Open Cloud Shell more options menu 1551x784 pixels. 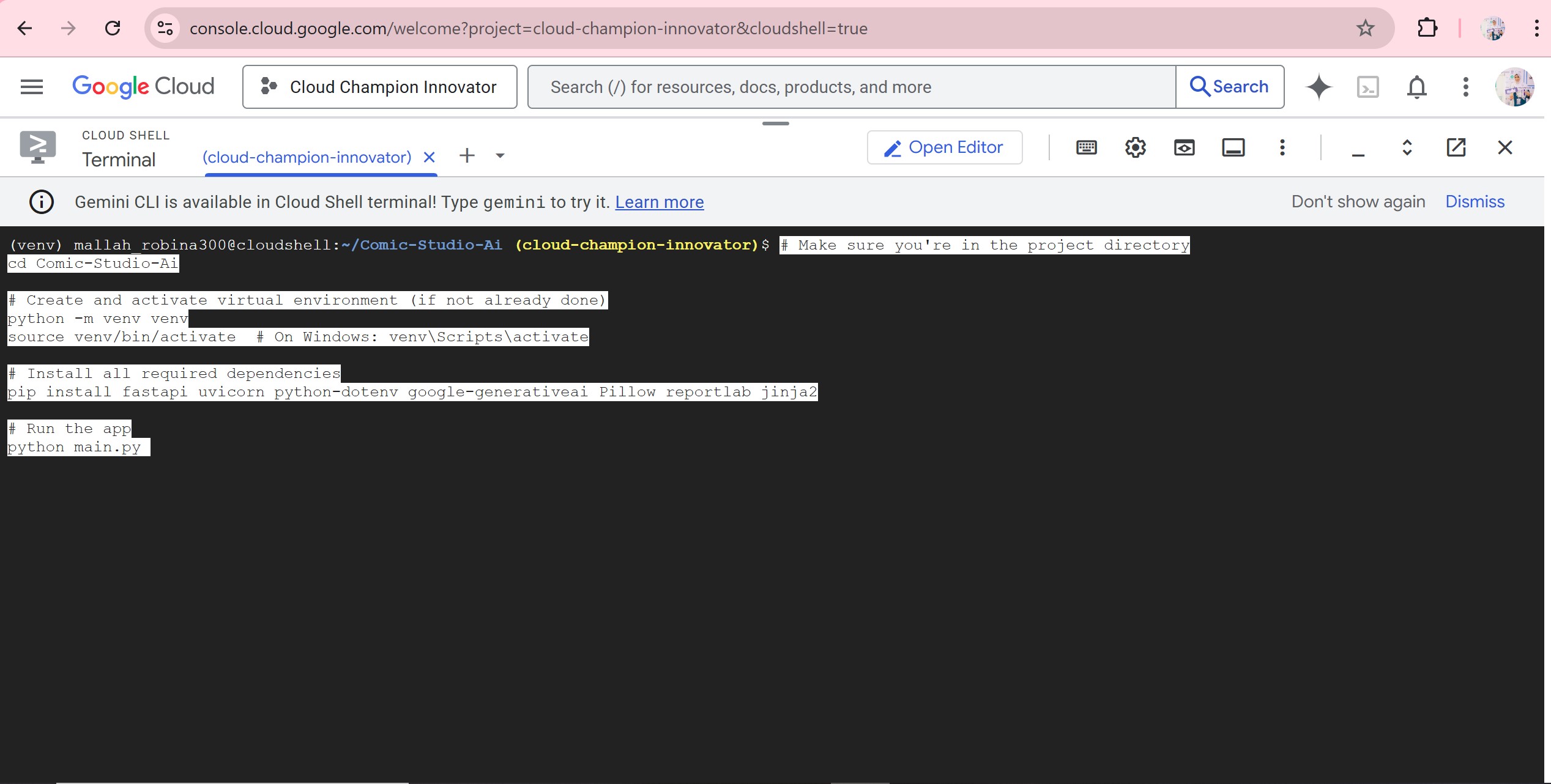[x=1282, y=147]
